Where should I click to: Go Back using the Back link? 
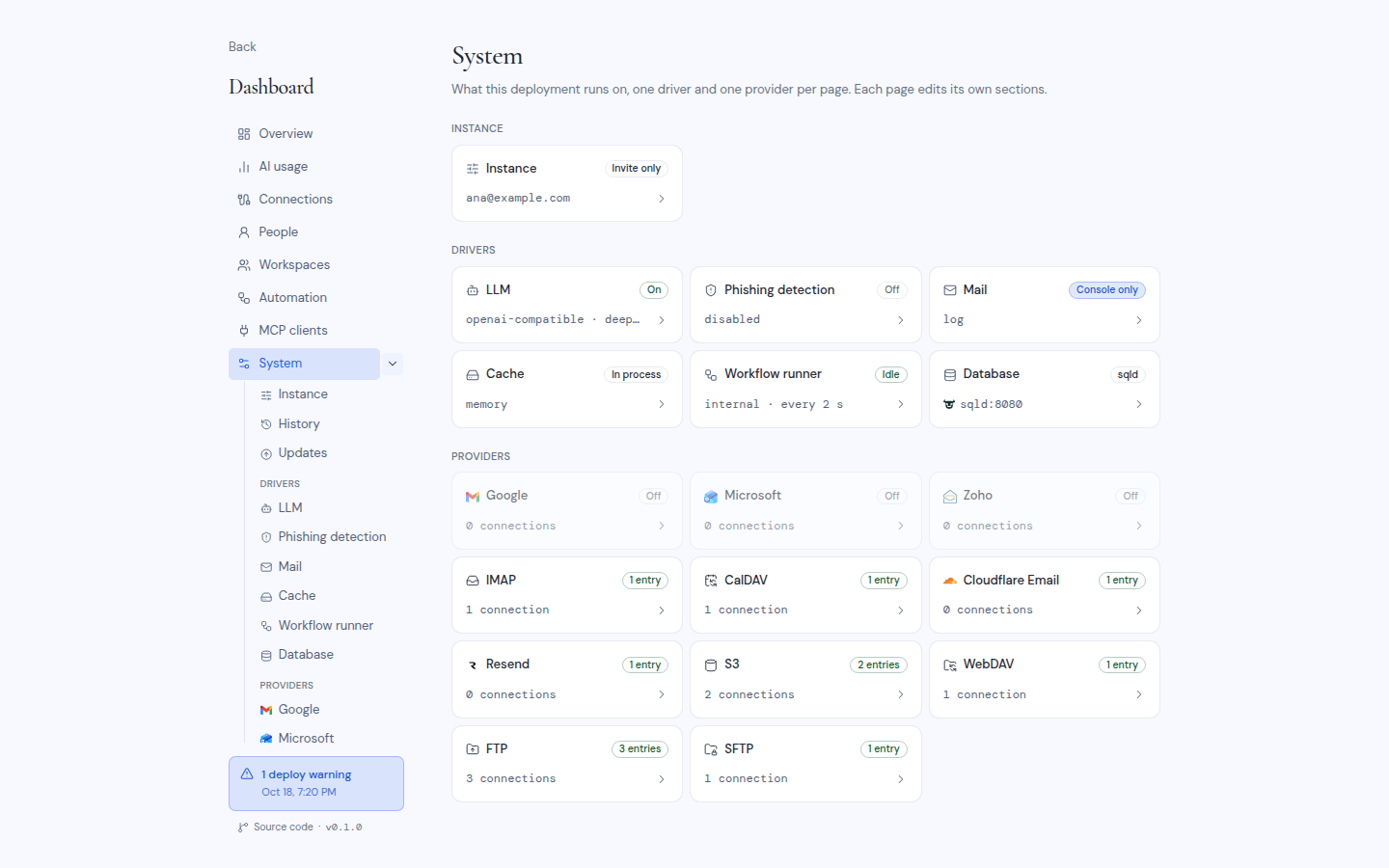pos(242,47)
